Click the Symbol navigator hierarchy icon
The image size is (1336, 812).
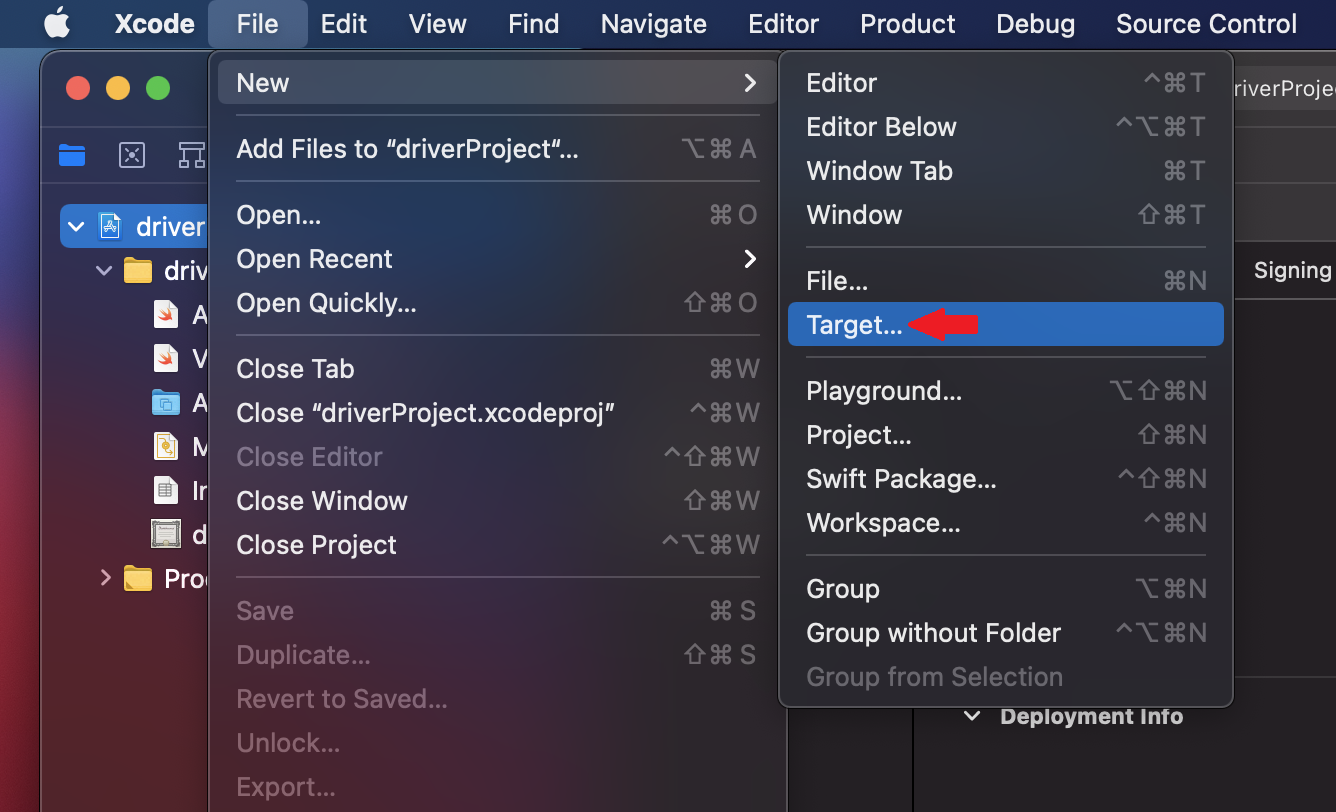pos(191,154)
